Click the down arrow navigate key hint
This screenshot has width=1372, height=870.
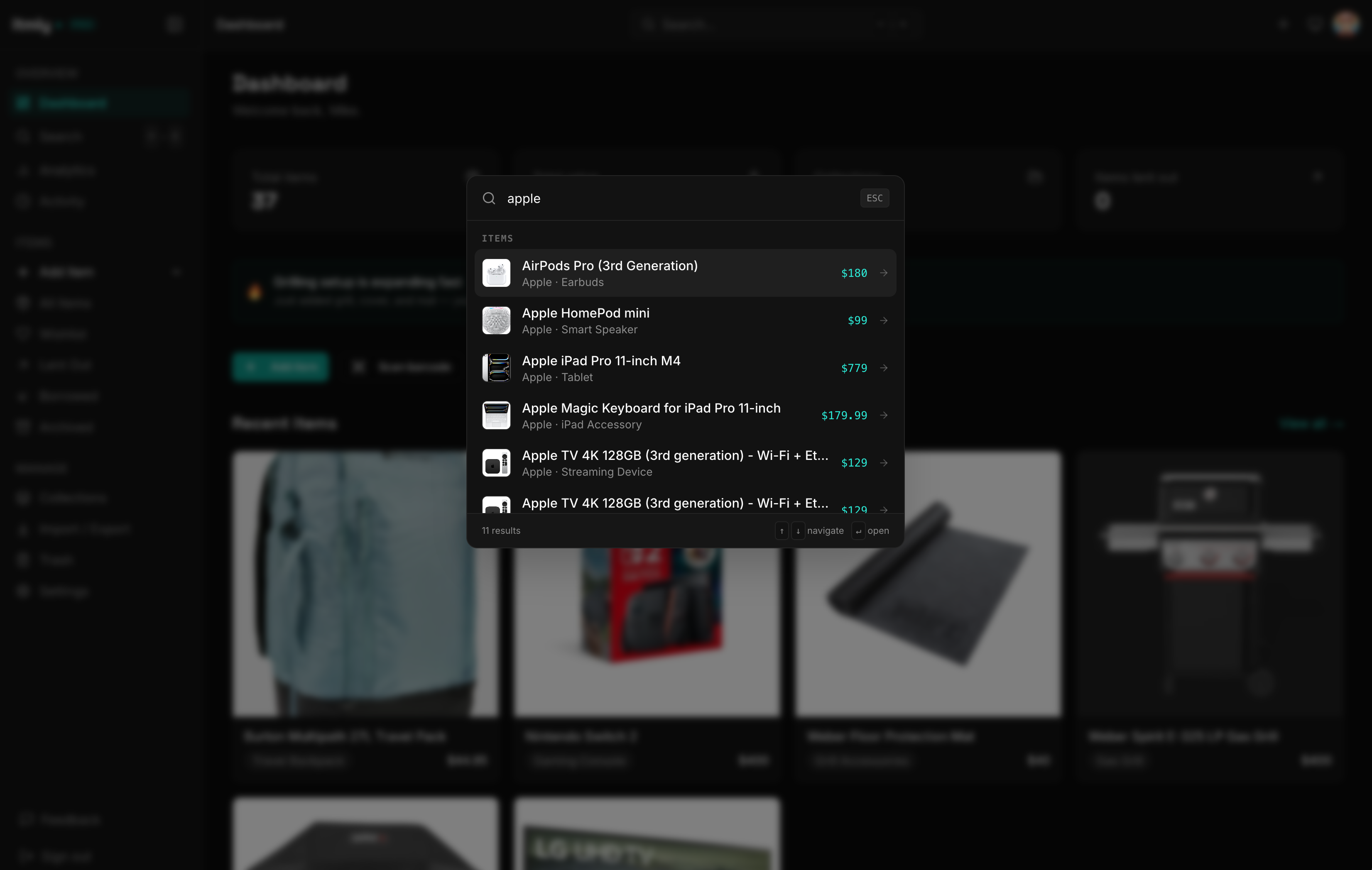click(798, 530)
